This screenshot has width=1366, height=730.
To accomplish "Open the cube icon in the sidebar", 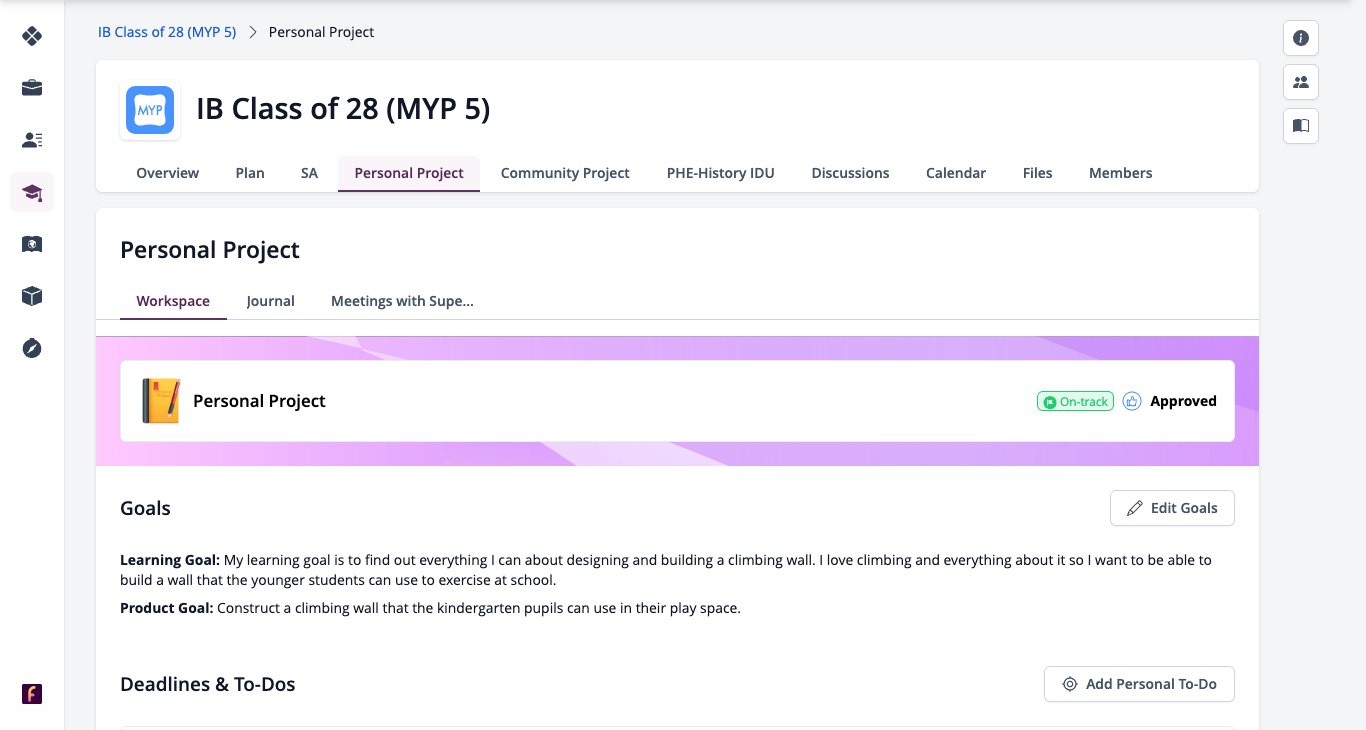I will coord(32,296).
